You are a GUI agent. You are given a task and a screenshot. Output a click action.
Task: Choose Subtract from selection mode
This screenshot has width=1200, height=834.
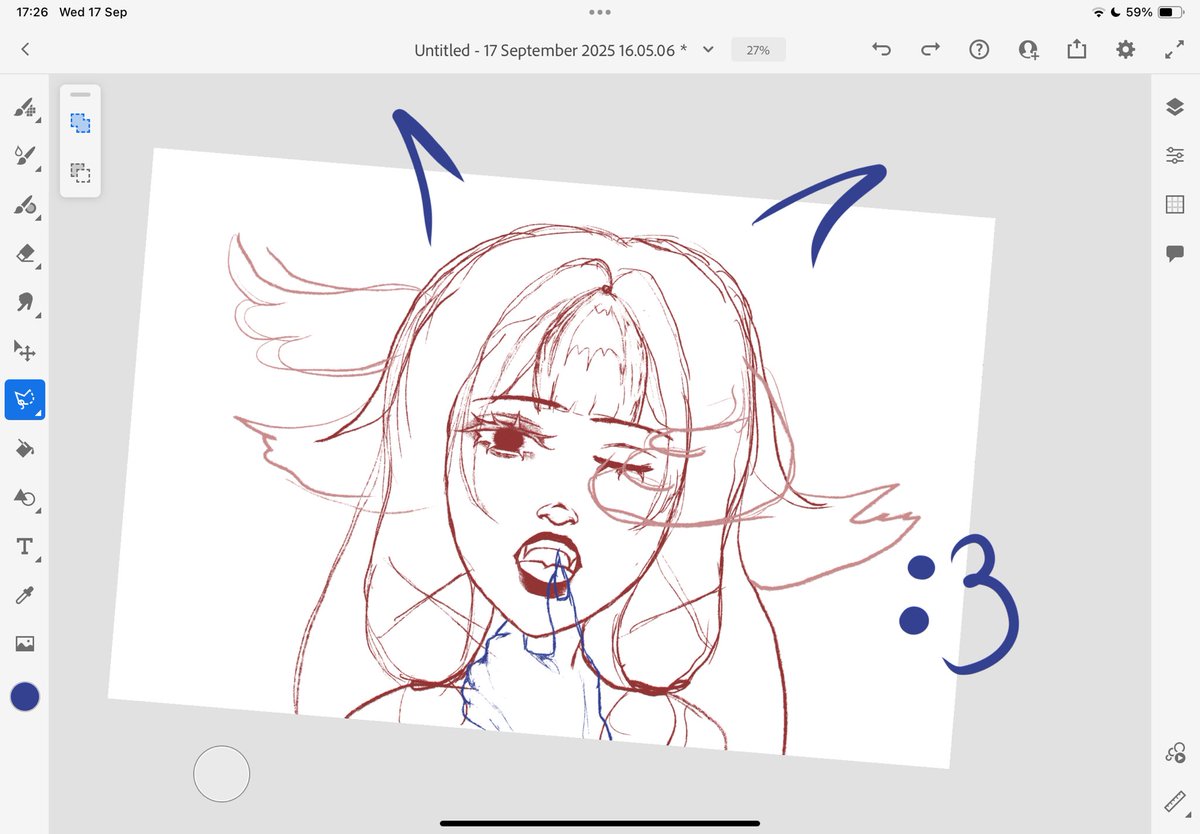click(80, 172)
